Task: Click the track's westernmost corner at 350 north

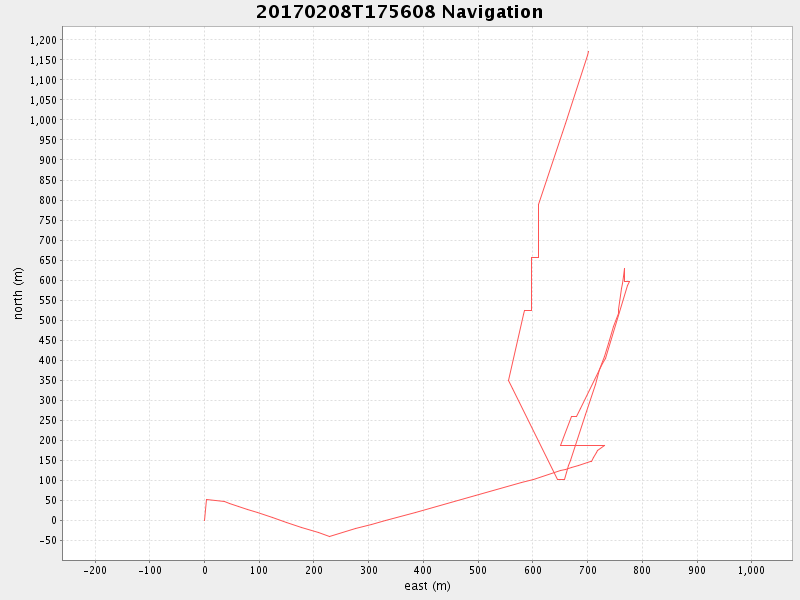Action: (x=508, y=380)
